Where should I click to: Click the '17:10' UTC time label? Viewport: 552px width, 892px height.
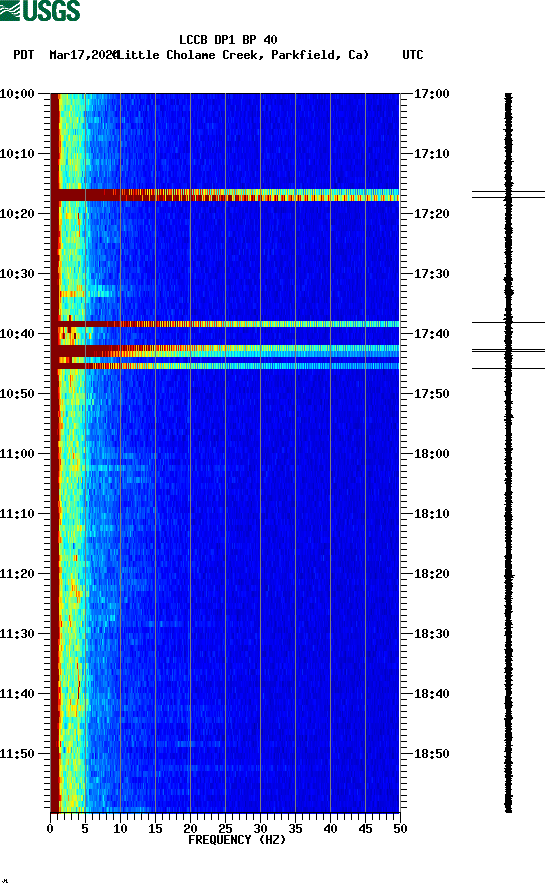[431, 154]
